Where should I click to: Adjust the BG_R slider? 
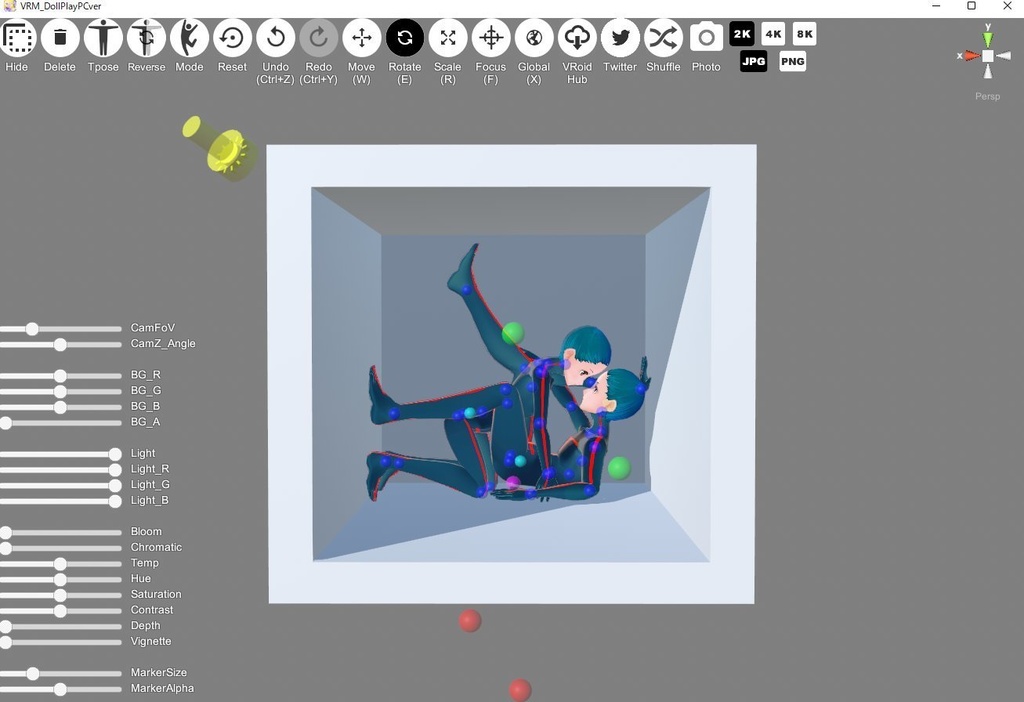(60, 376)
